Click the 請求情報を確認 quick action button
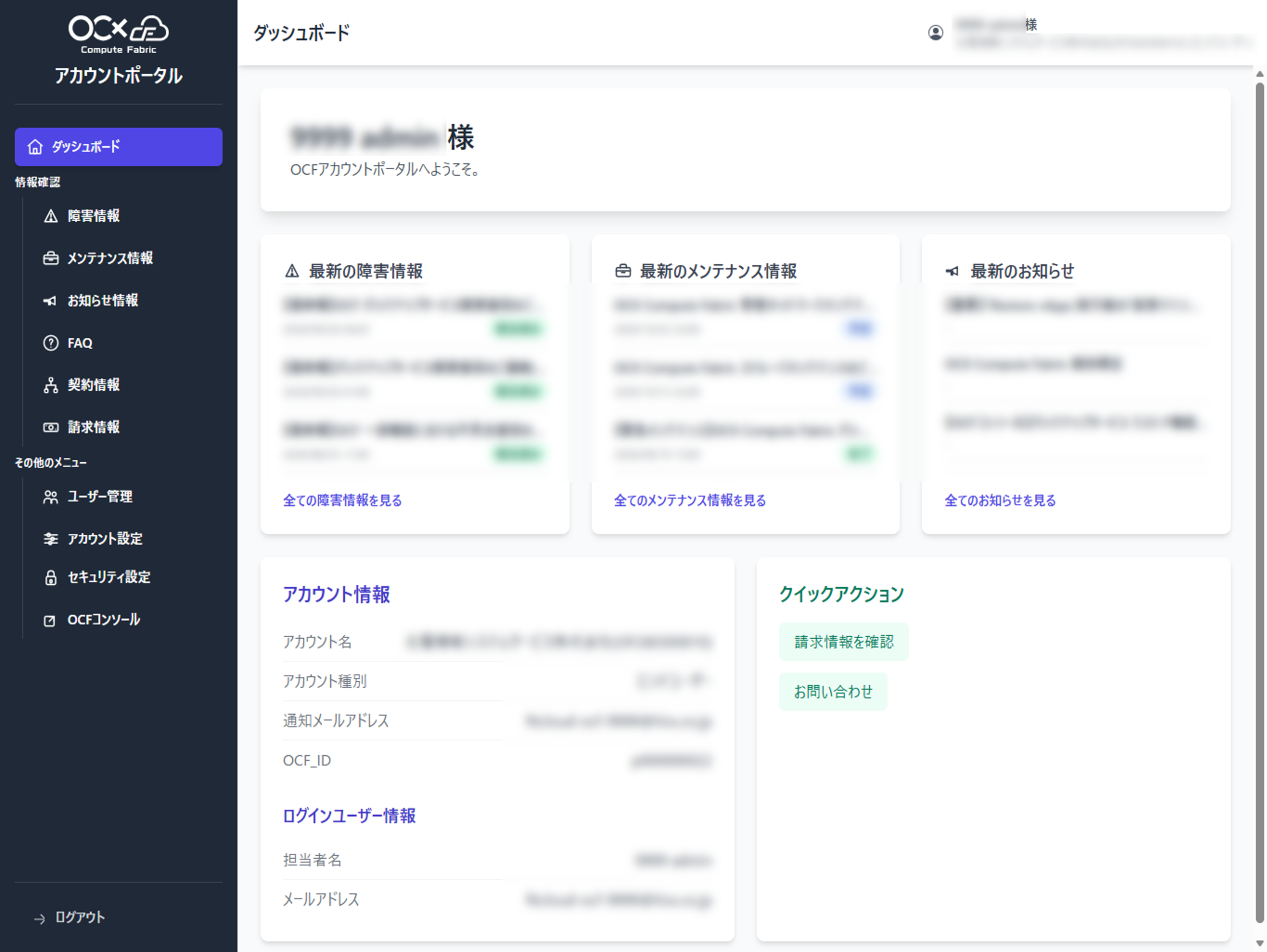The image size is (1267, 952). point(844,642)
